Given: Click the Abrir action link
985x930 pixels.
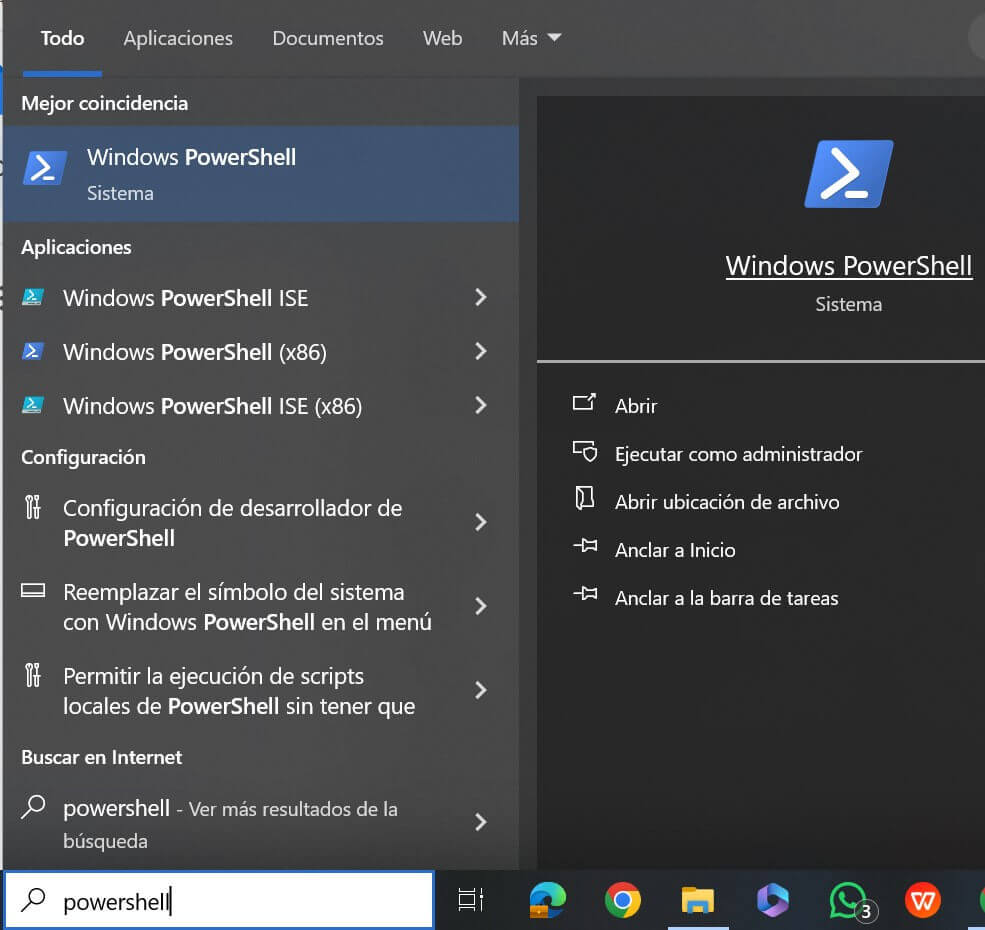Looking at the screenshot, I should [x=636, y=406].
